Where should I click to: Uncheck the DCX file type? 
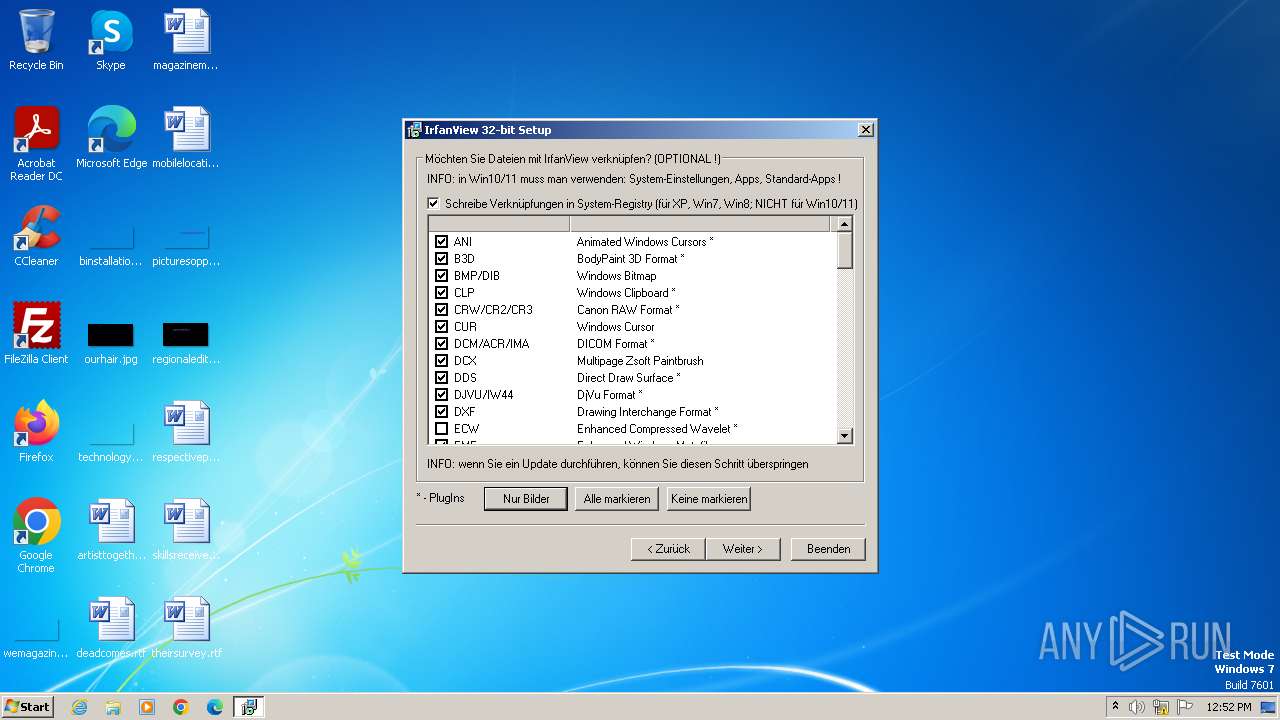click(441, 361)
